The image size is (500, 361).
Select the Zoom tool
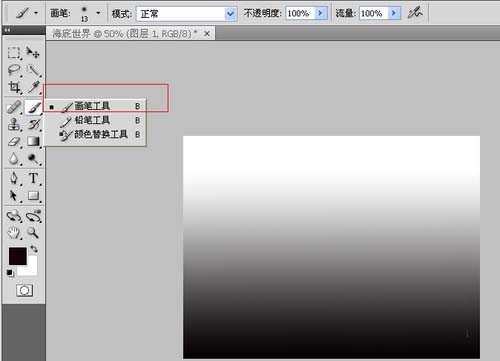click(x=33, y=232)
